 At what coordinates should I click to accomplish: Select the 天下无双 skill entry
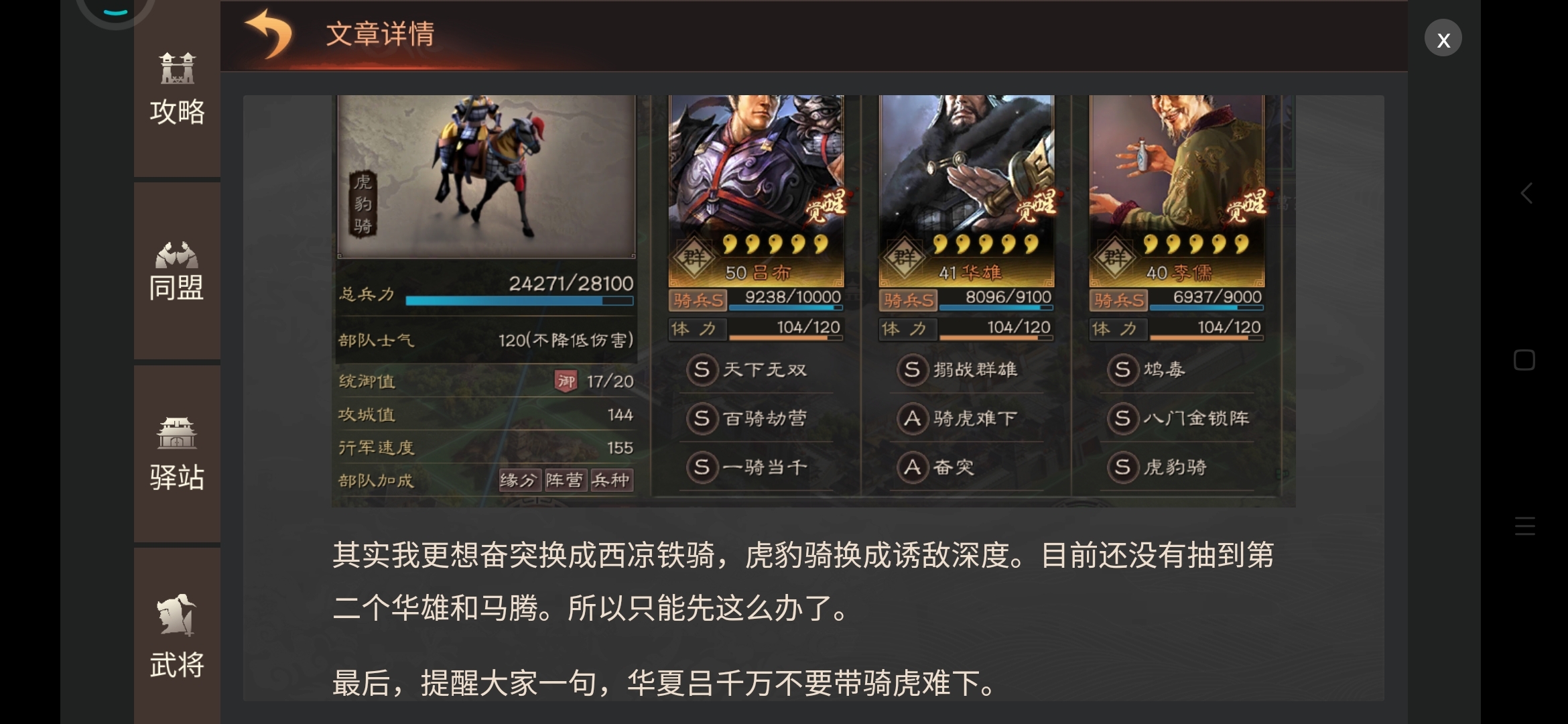pyautogui.click(x=757, y=369)
